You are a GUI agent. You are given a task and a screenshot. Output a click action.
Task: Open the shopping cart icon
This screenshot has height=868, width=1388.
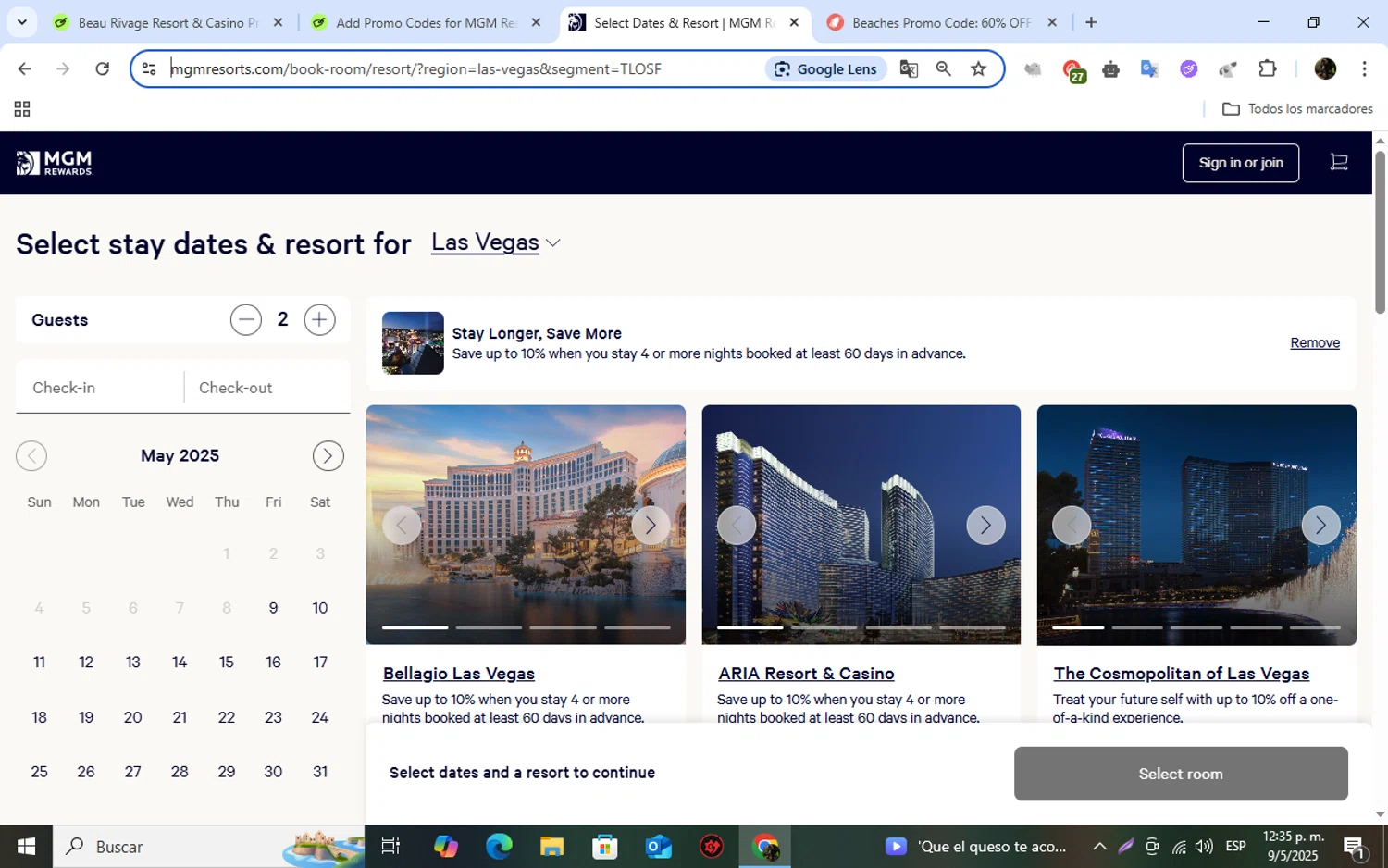click(x=1339, y=163)
